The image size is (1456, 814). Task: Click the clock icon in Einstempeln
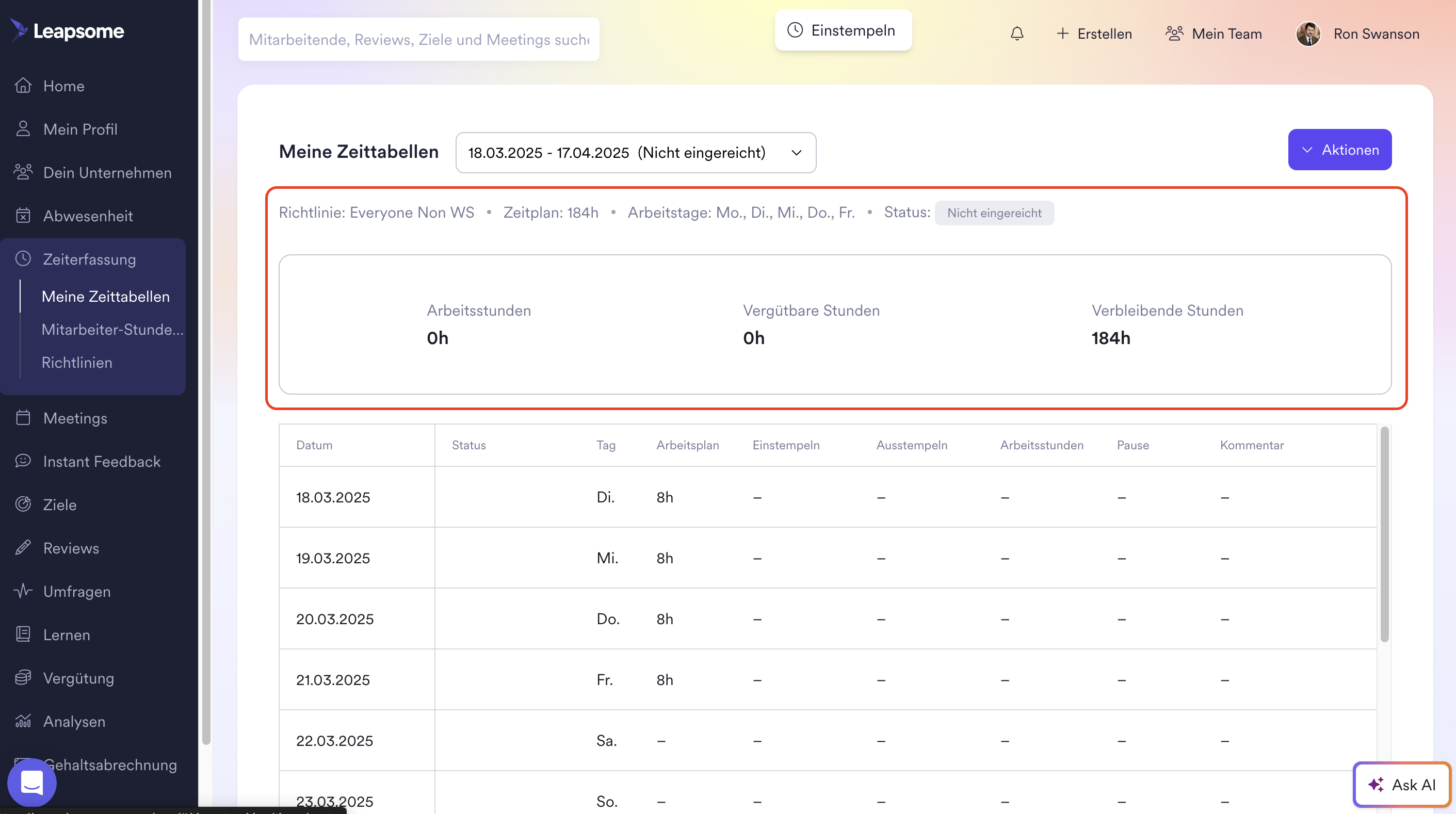(x=795, y=30)
